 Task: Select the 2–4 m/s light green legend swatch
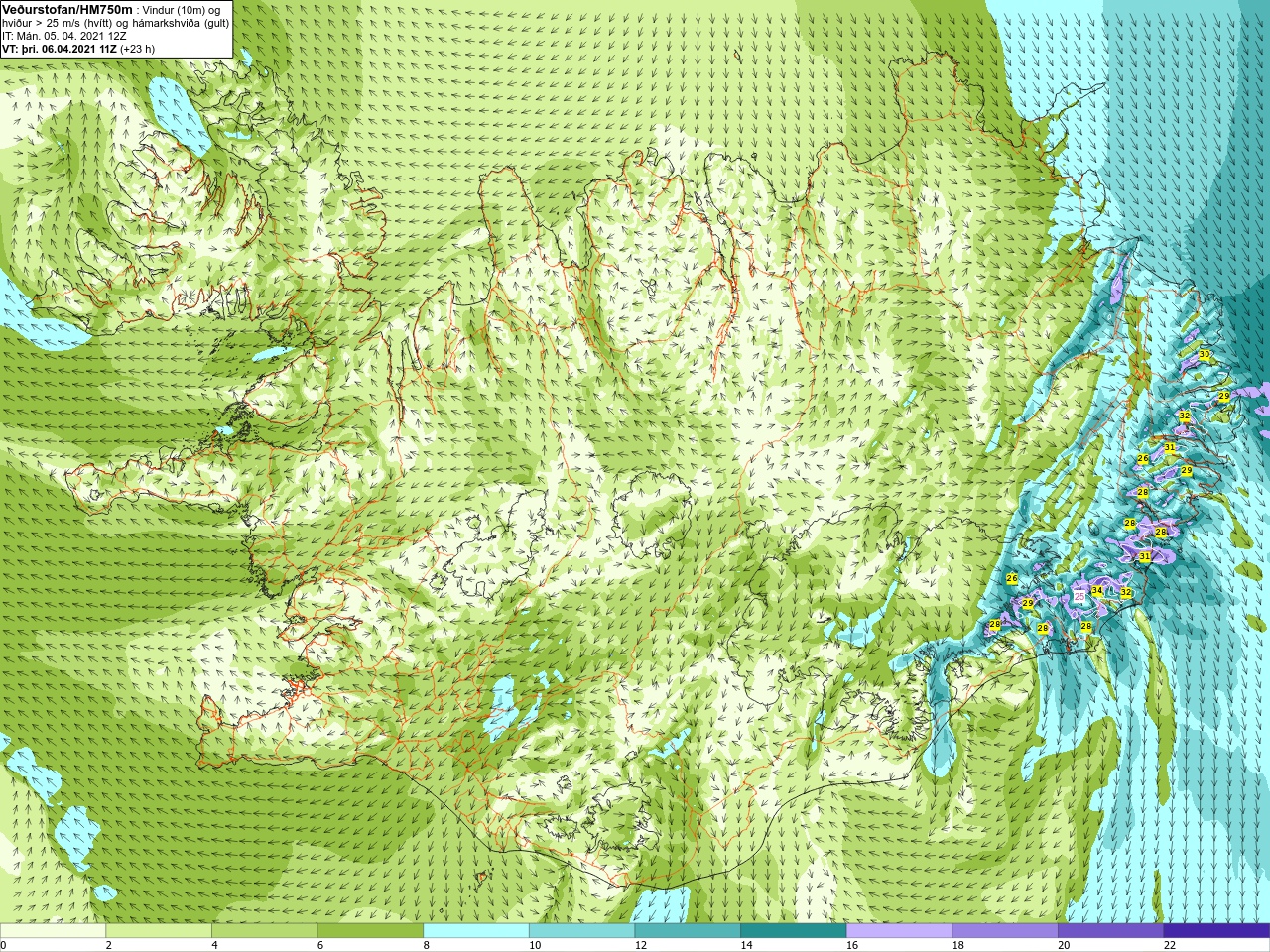(159, 931)
